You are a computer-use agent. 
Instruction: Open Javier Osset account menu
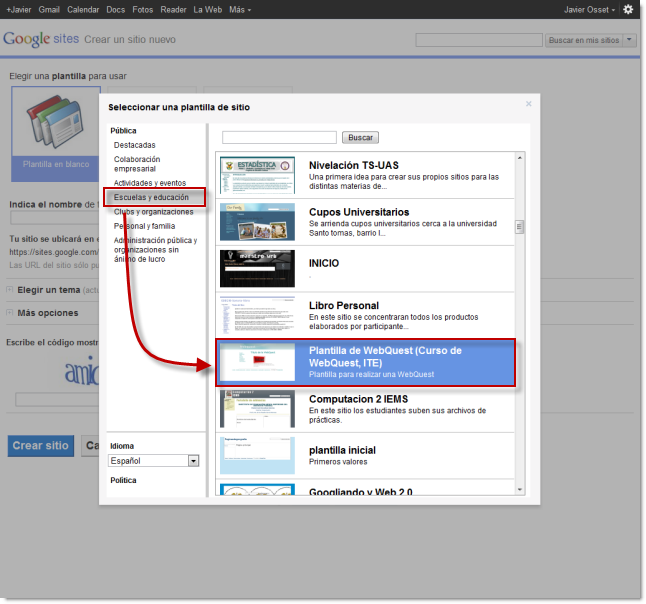coord(589,9)
